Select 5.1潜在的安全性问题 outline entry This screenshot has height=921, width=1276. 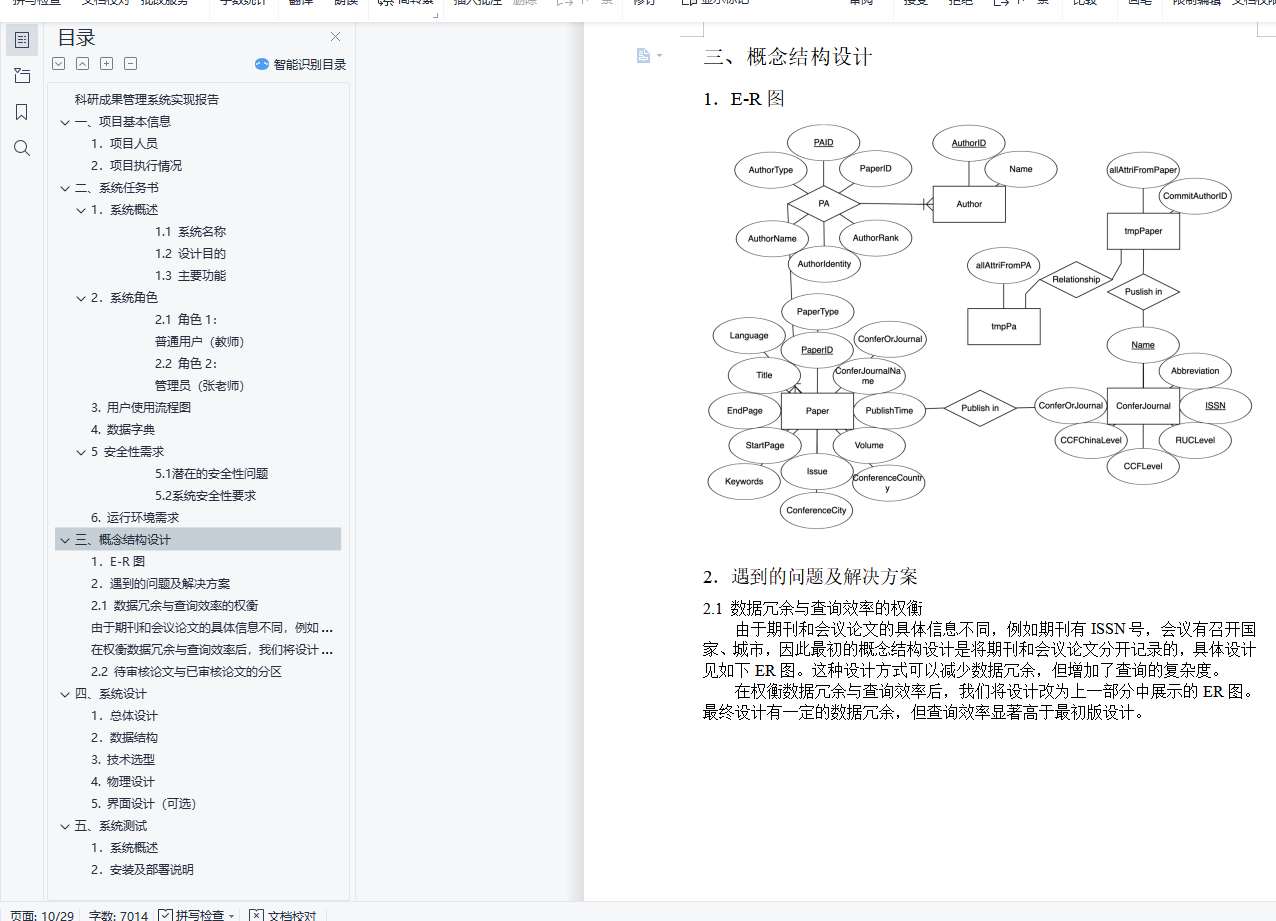coord(212,474)
